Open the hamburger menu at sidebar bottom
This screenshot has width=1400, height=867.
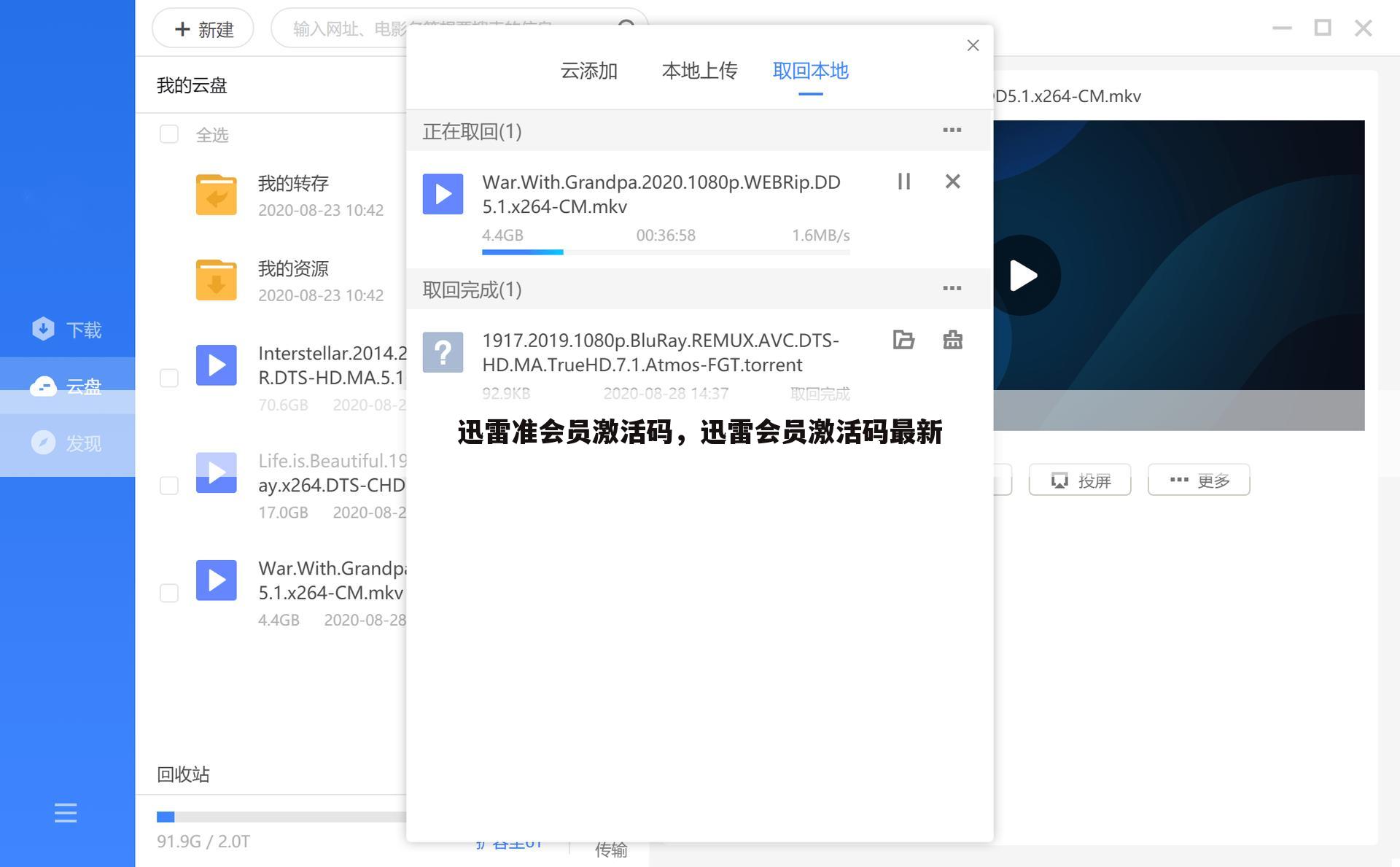[x=66, y=812]
